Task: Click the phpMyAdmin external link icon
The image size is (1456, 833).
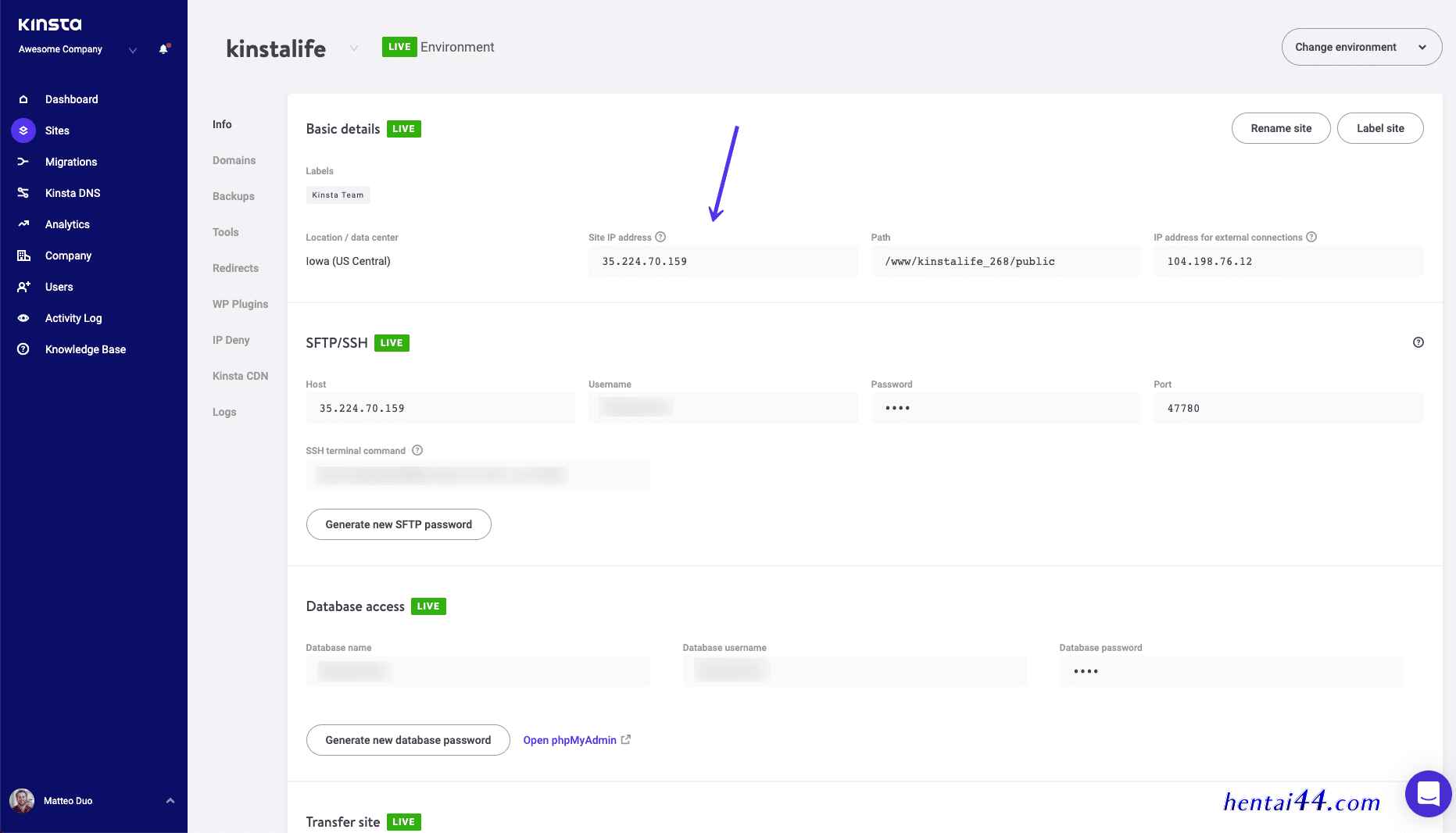Action: [x=626, y=739]
